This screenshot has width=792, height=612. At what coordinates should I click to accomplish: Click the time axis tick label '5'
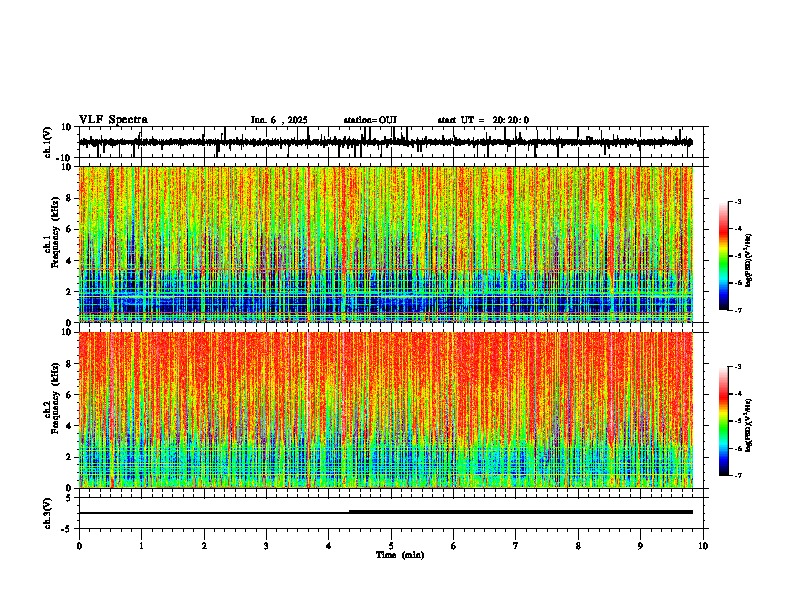(x=391, y=546)
